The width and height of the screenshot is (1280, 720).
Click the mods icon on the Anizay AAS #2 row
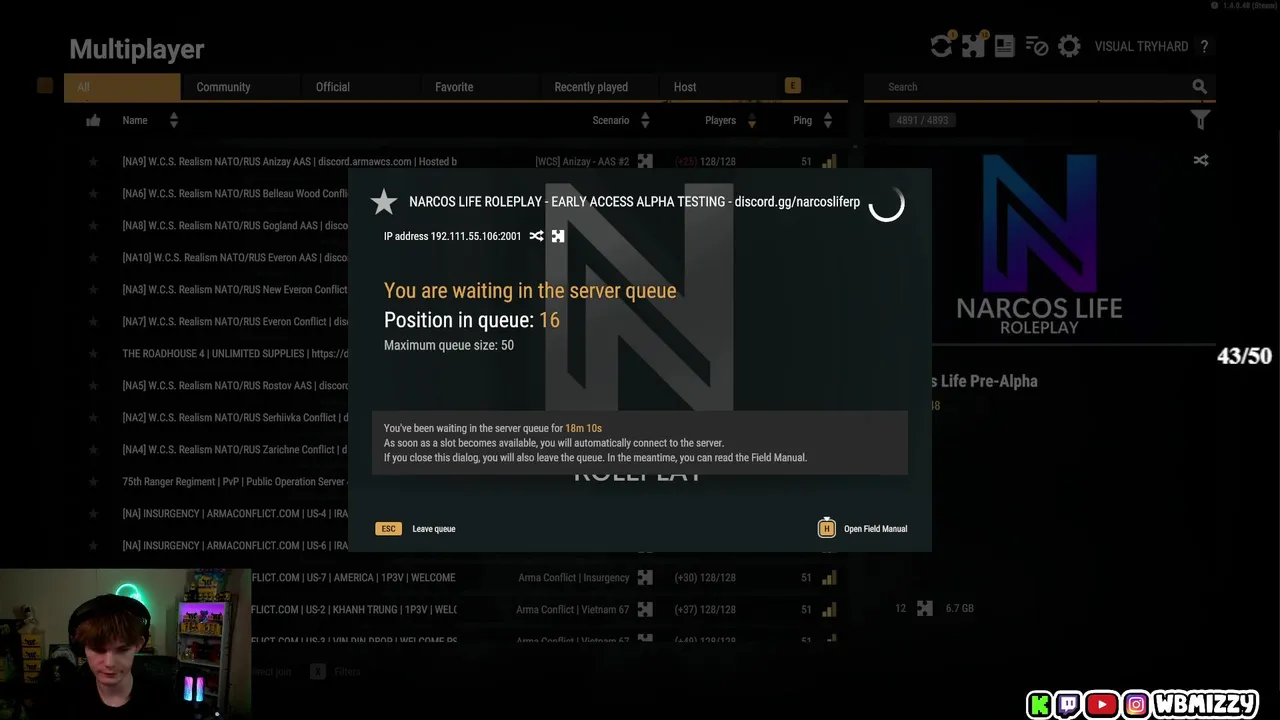pos(645,161)
